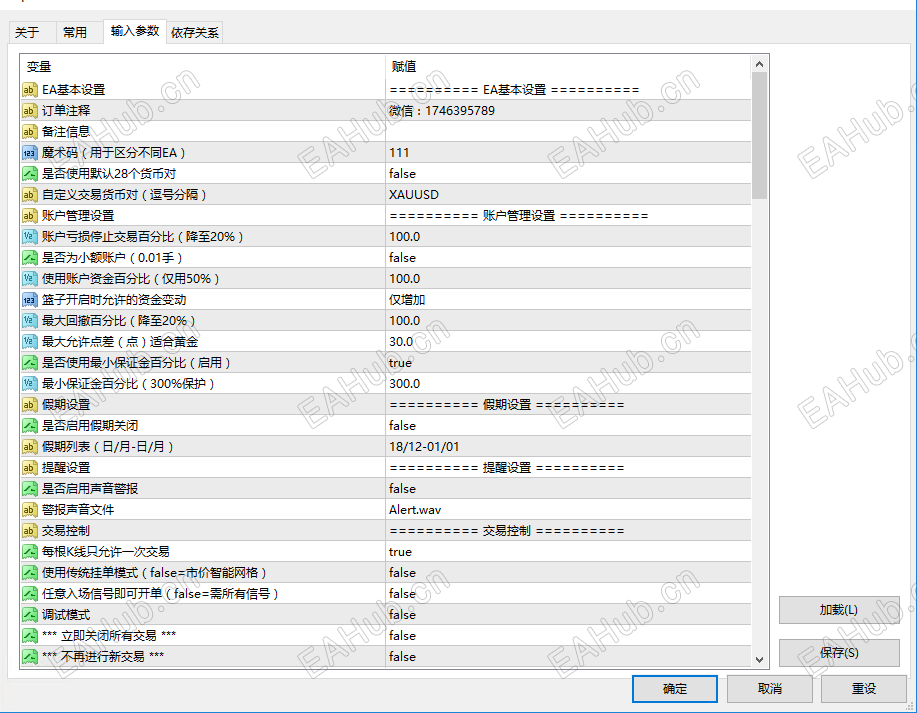
Task: Click the 变量 column header
Action: point(202,67)
